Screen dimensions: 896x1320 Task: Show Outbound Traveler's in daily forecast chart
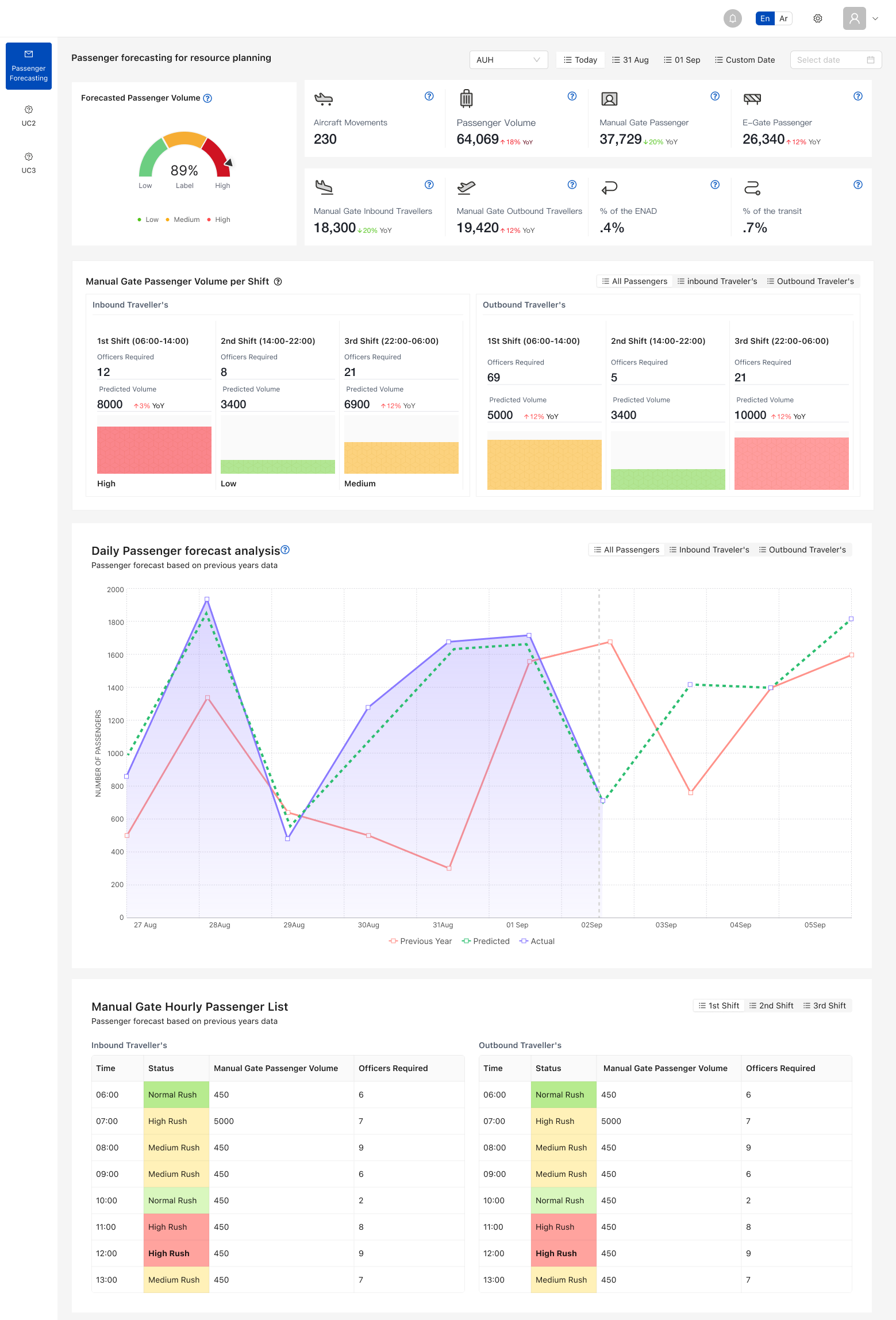(x=802, y=550)
